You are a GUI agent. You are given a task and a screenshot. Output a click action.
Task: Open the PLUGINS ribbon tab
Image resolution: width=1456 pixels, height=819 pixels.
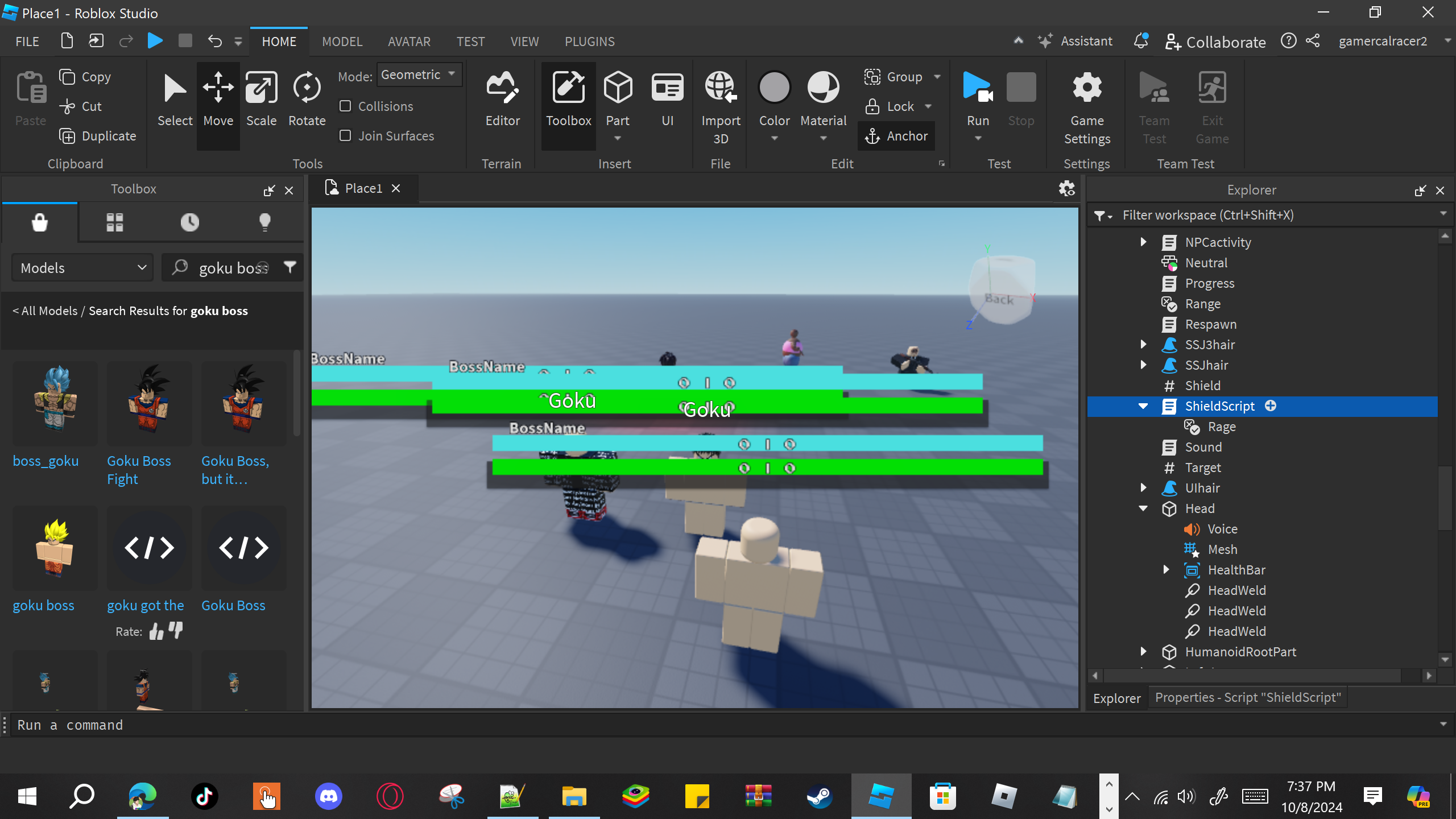pyautogui.click(x=589, y=42)
